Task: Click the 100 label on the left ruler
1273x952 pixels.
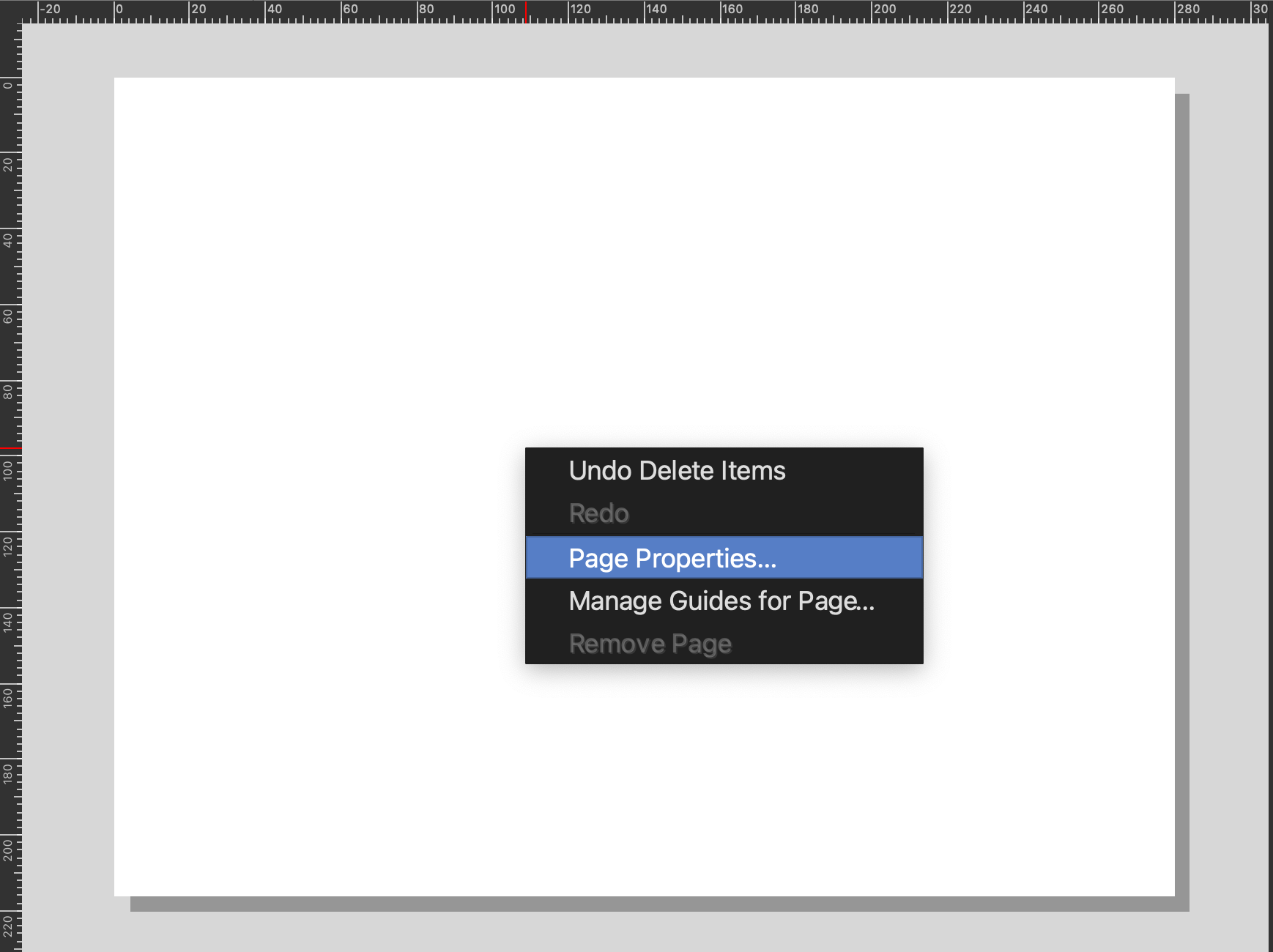Action: 8,469
